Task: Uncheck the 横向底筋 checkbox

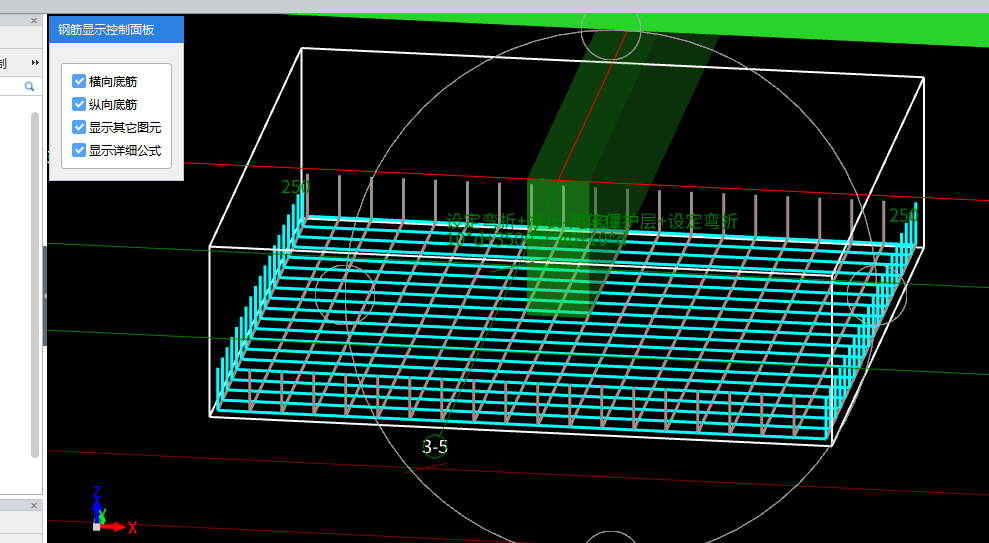Action: tap(79, 81)
